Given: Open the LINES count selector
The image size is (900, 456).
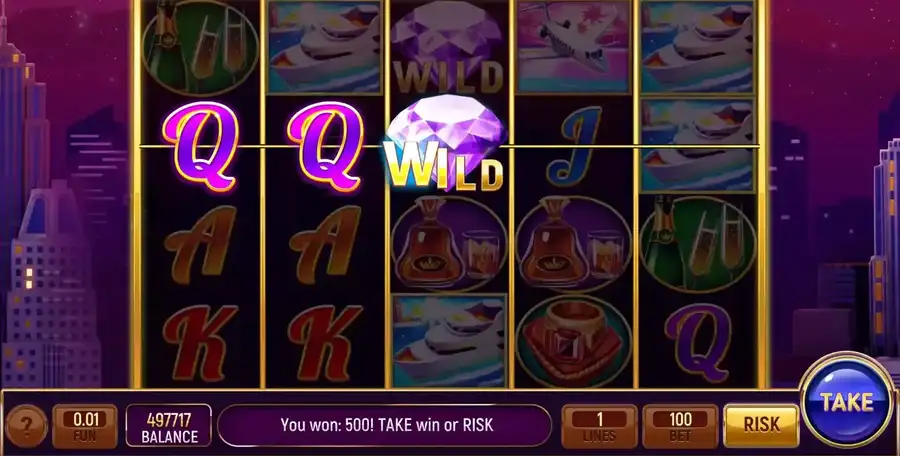Looking at the screenshot, I should [x=599, y=426].
